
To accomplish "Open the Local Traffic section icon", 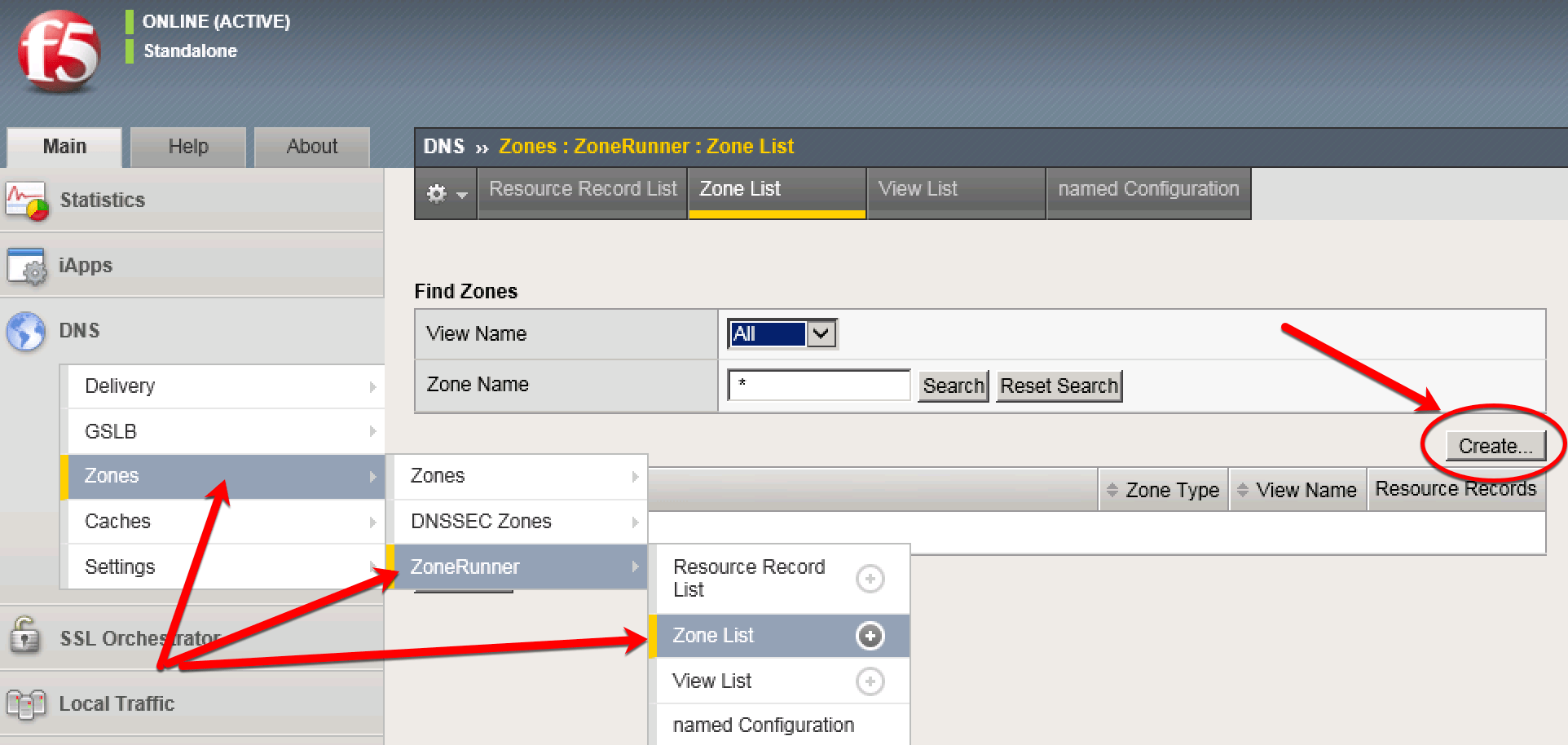I will pyautogui.click(x=27, y=703).
